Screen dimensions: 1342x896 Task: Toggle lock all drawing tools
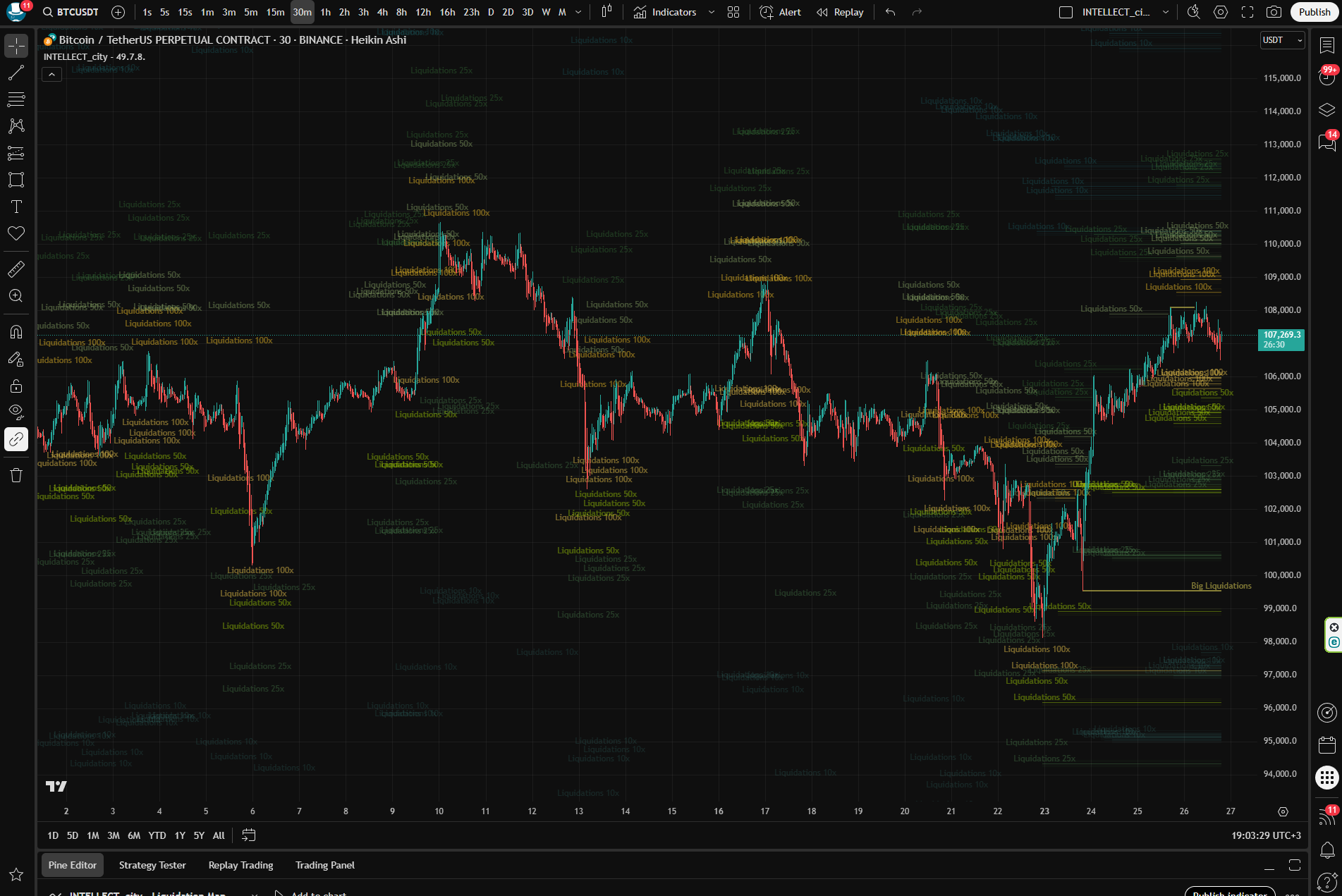[x=16, y=386]
